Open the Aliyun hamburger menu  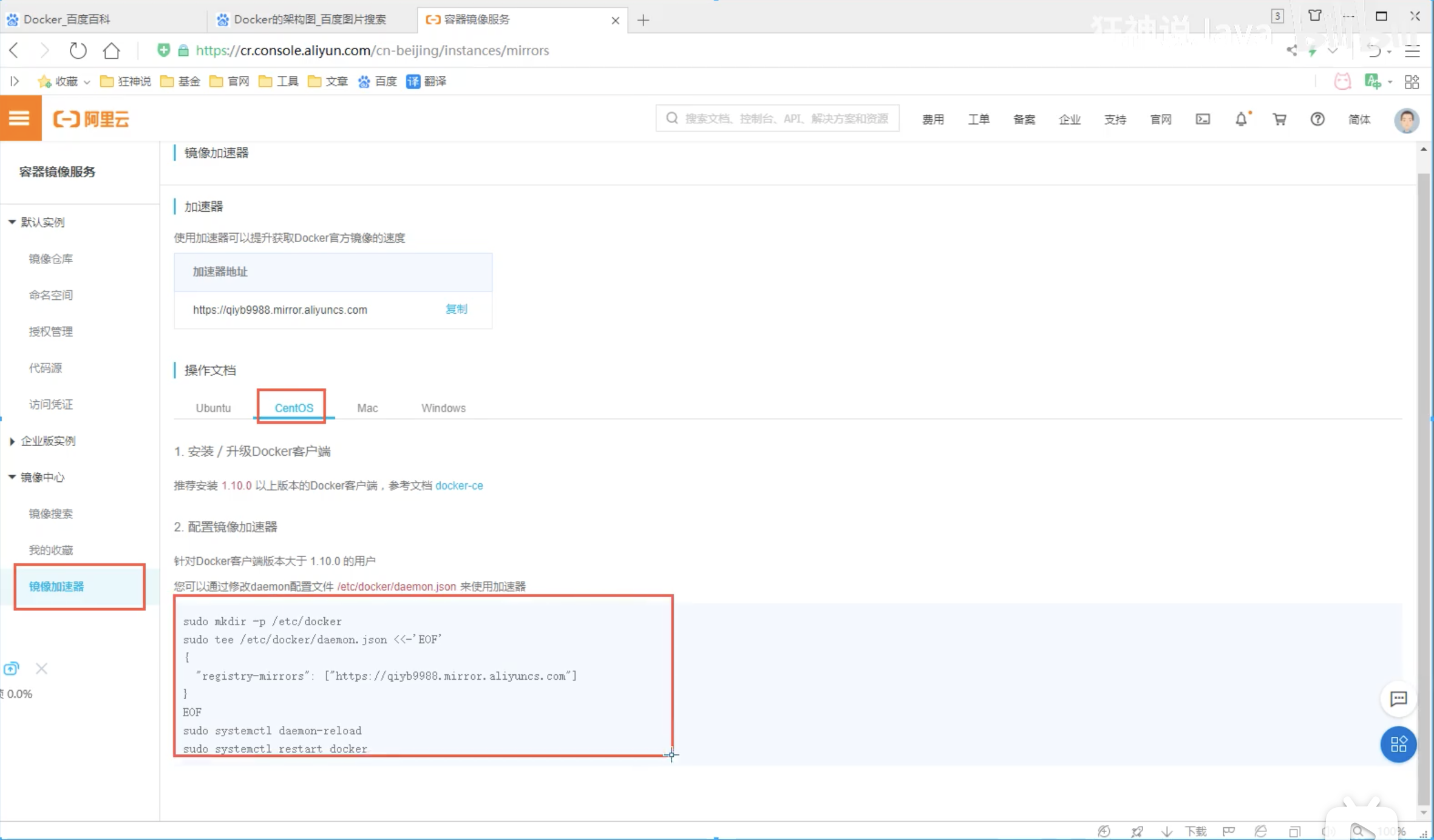click(19, 118)
